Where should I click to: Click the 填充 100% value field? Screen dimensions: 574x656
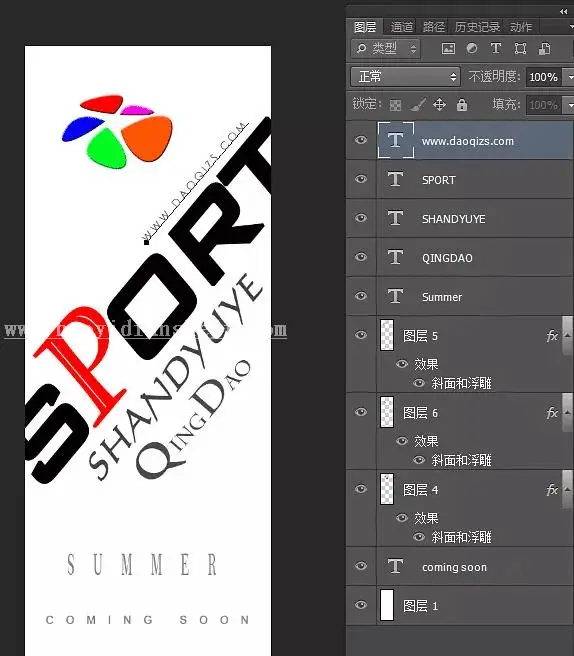(x=543, y=105)
